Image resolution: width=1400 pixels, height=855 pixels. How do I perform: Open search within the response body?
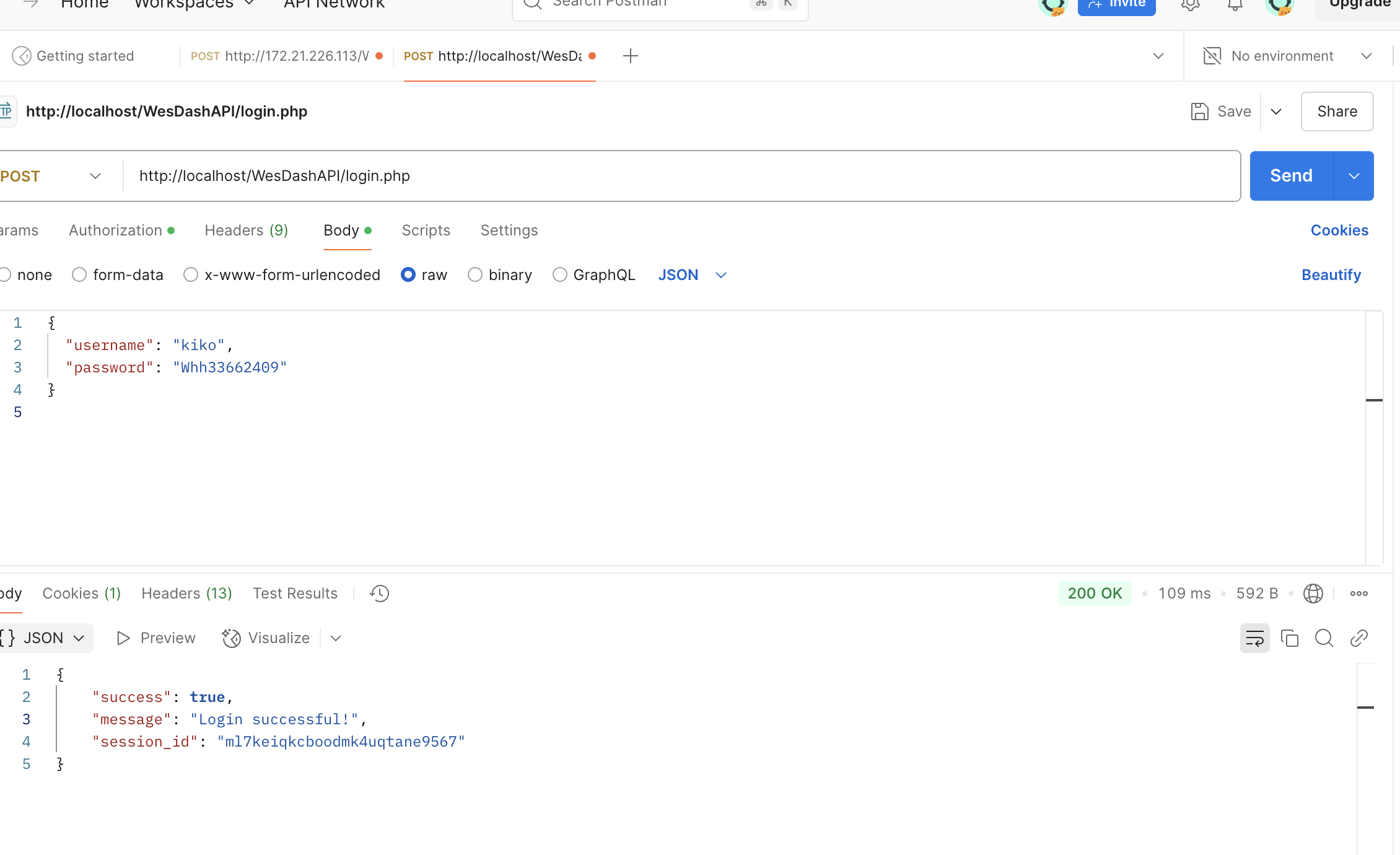pyautogui.click(x=1324, y=638)
